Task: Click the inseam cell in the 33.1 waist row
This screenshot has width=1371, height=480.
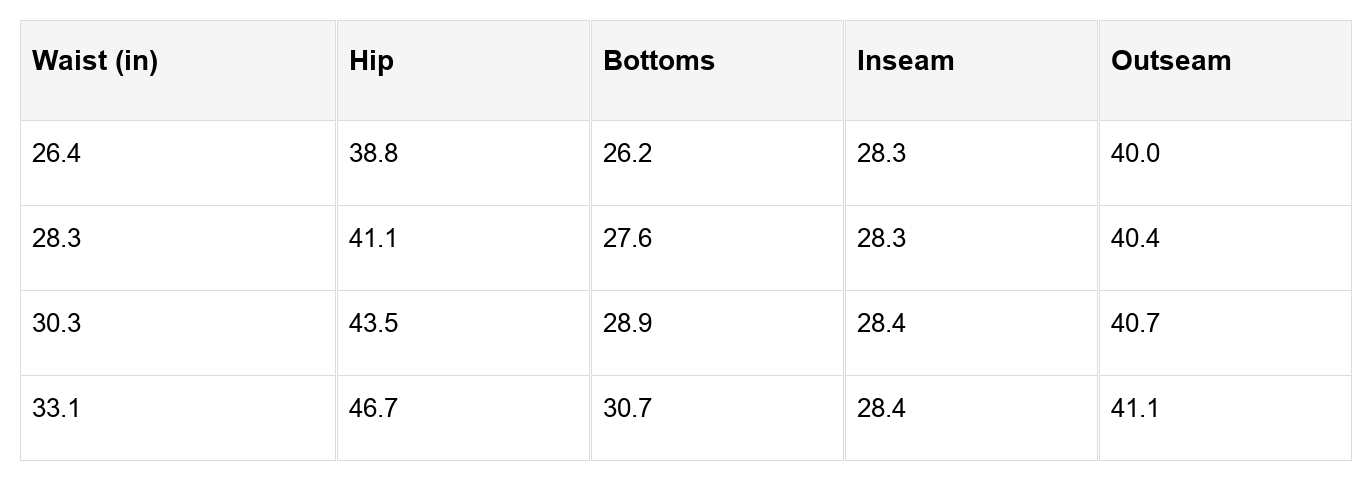Action: tap(881, 409)
